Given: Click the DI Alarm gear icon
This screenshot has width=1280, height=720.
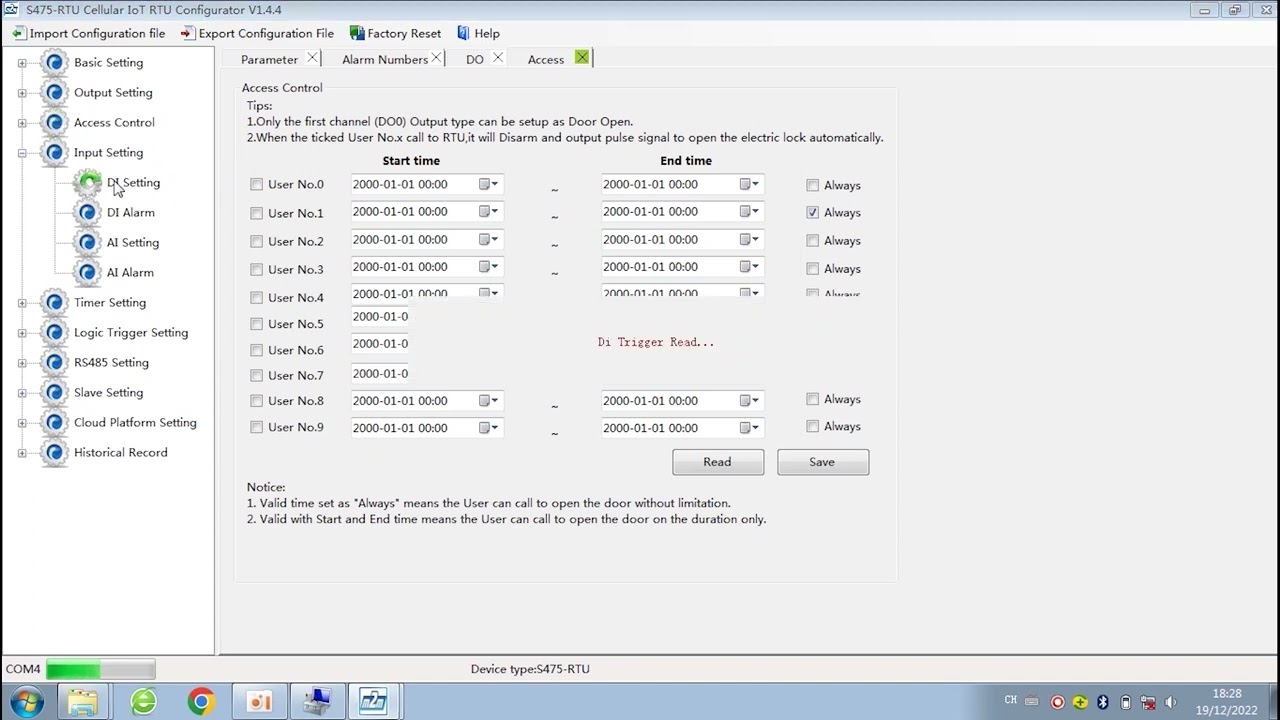Looking at the screenshot, I should click(x=89, y=213).
